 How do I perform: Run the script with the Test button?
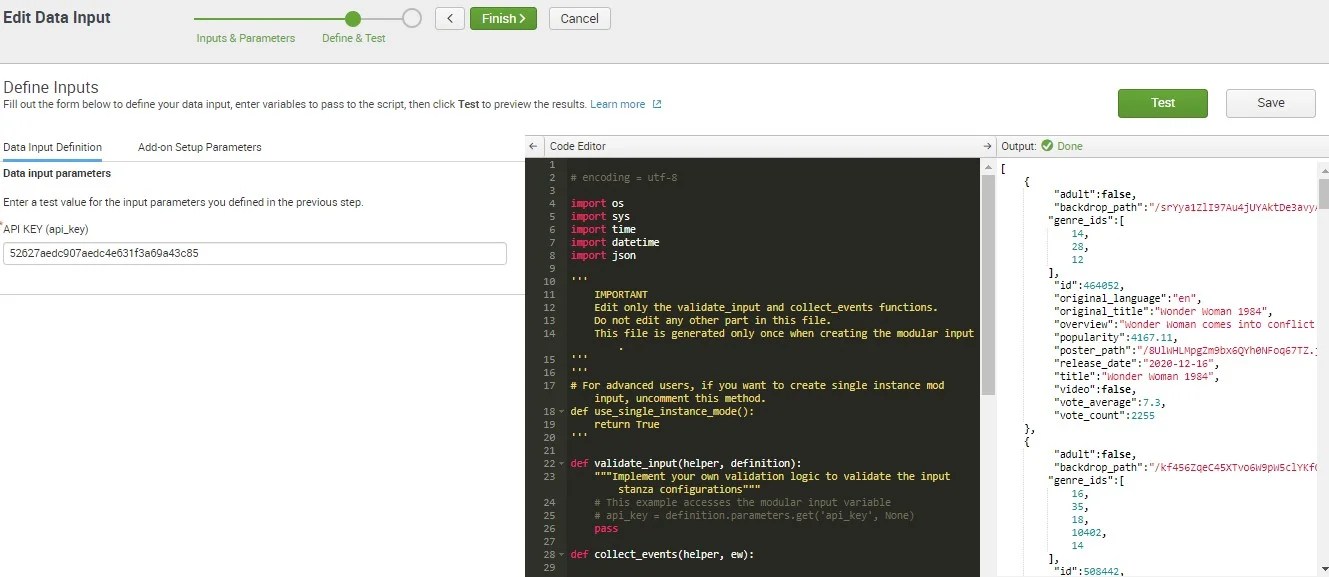pyautogui.click(x=1162, y=103)
